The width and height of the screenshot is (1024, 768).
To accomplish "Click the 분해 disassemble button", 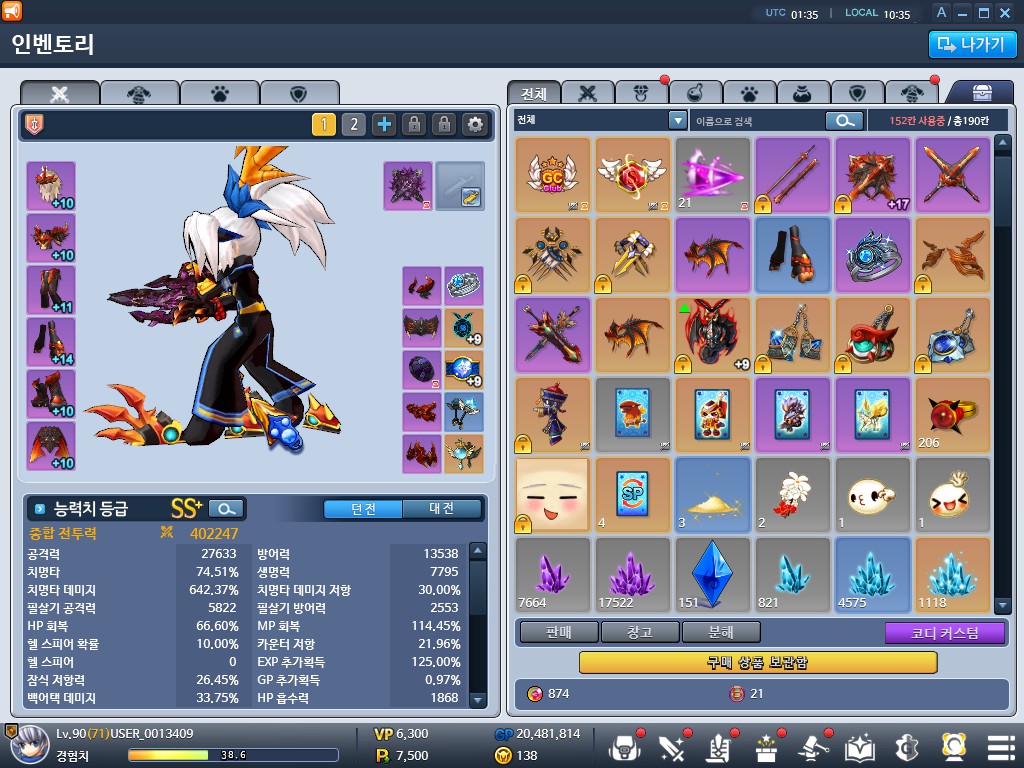I will click(721, 632).
